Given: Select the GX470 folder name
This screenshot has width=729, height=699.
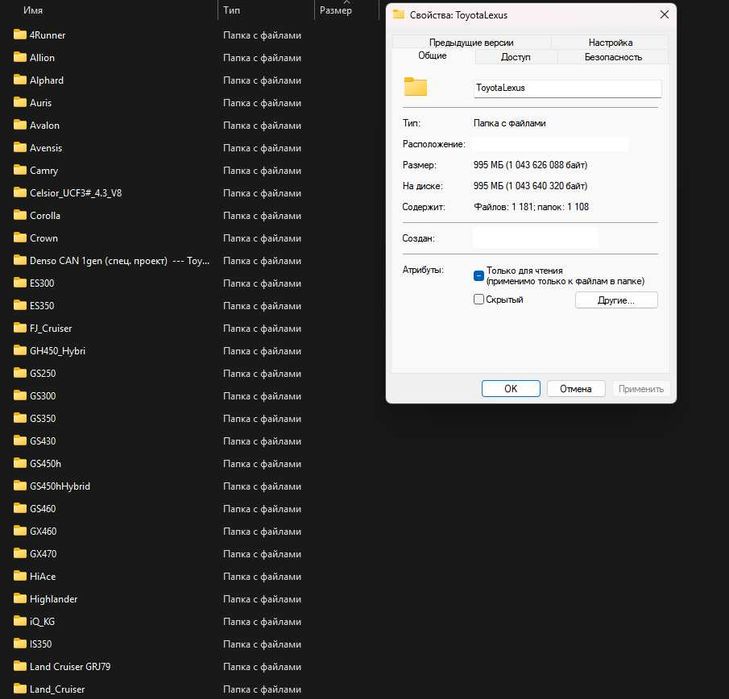Looking at the screenshot, I should click(43, 553).
